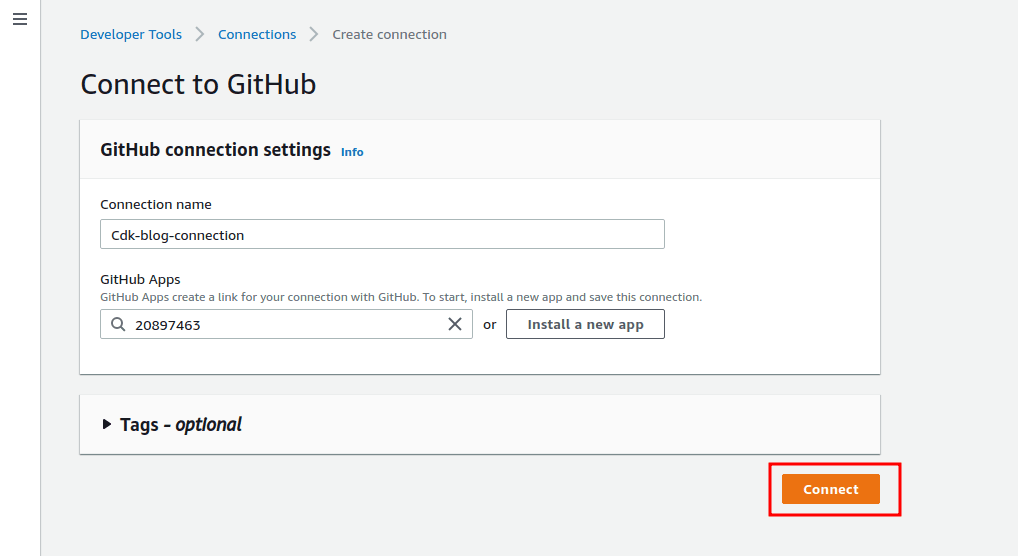Click the GitHub connection settings heading
Image resolution: width=1018 pixels, height=556 pixels.
(x=216, y=150)
